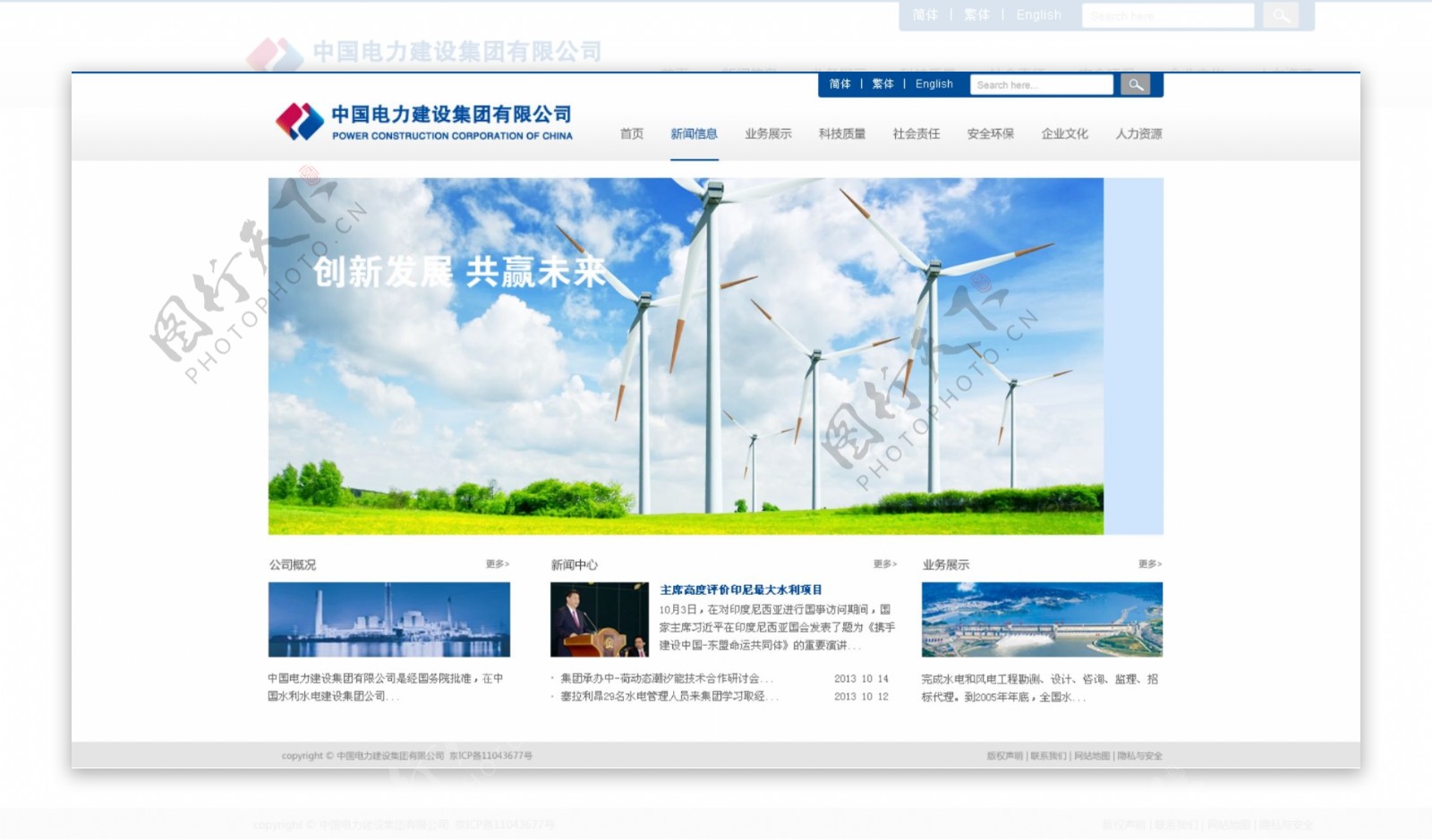The height and width of the screenshot is (840, 1432).
Task: Open headline 主席高度评价印尼最大水利项目
Action: (741, 590)
